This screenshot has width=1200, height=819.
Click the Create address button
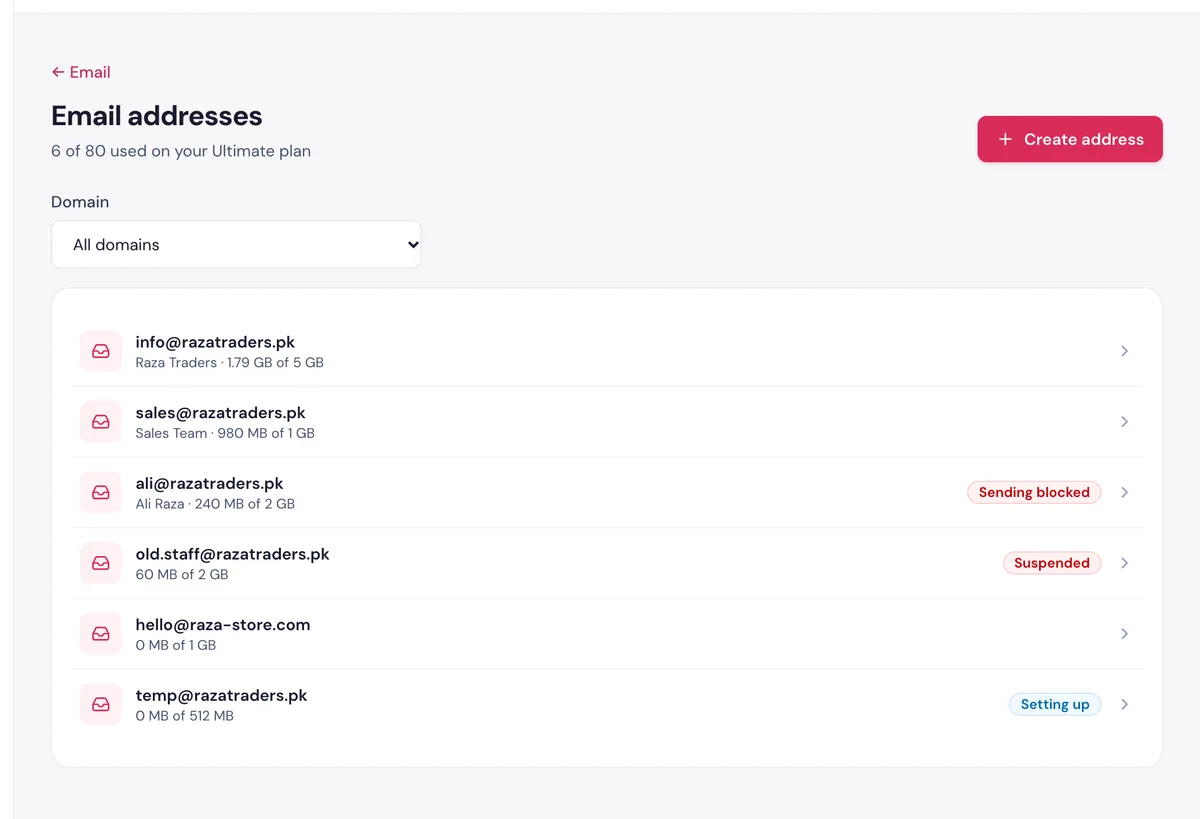coord(1070,139)
